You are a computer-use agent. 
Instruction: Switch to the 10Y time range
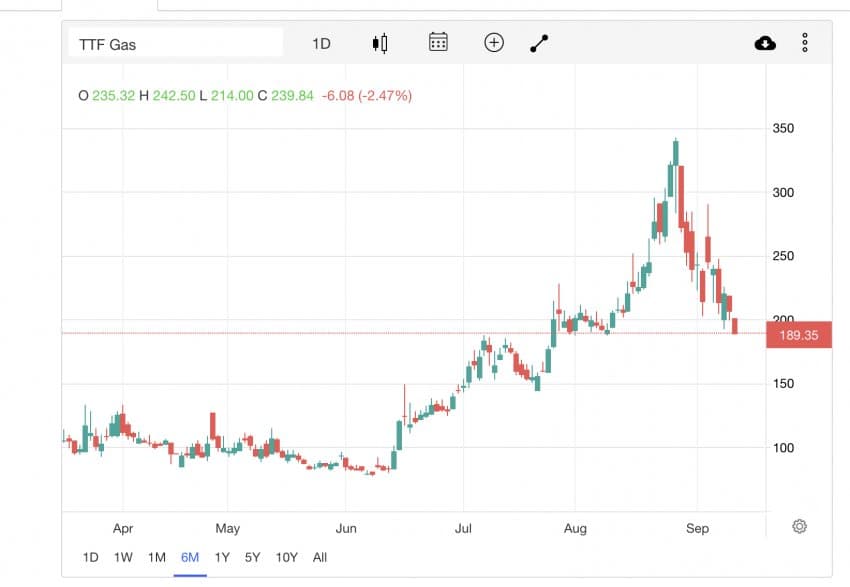point(286,557)
